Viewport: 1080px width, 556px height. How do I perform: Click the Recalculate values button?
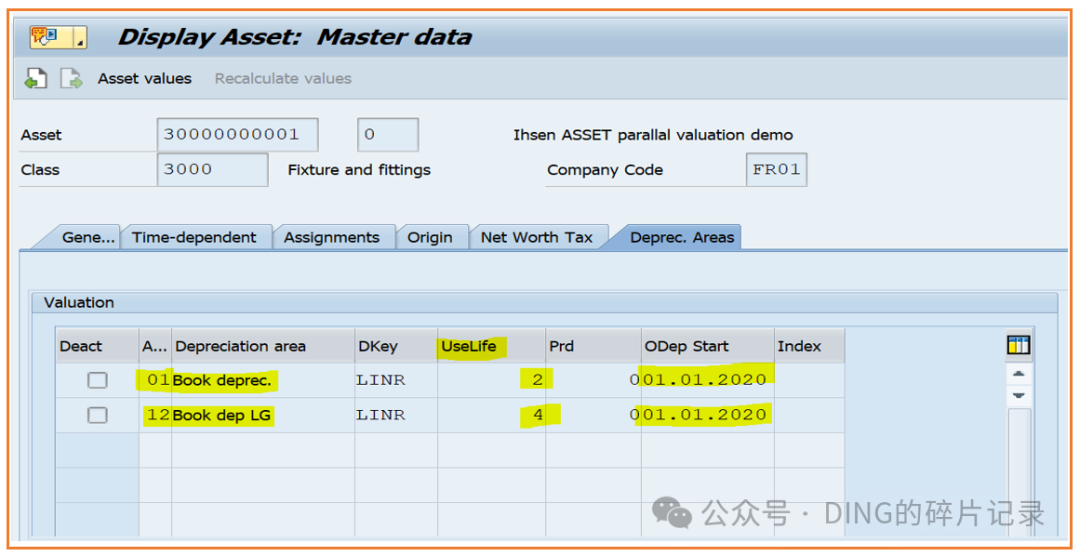pos(283,79)
